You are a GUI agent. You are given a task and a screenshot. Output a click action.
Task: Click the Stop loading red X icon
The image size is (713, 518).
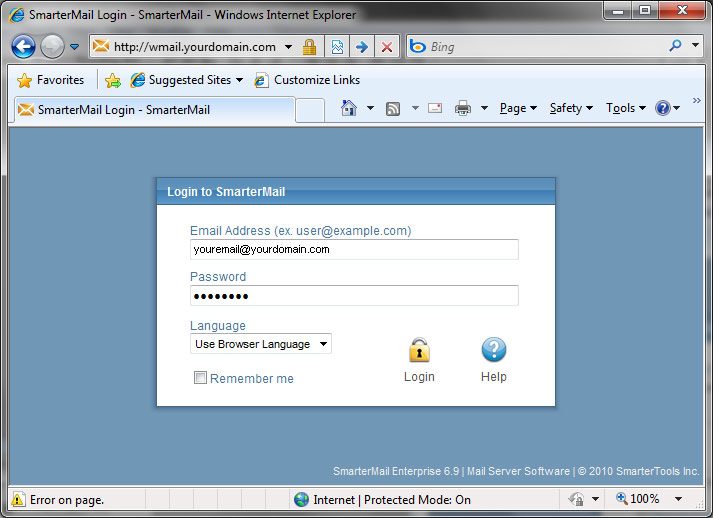[x=386, y=47]
